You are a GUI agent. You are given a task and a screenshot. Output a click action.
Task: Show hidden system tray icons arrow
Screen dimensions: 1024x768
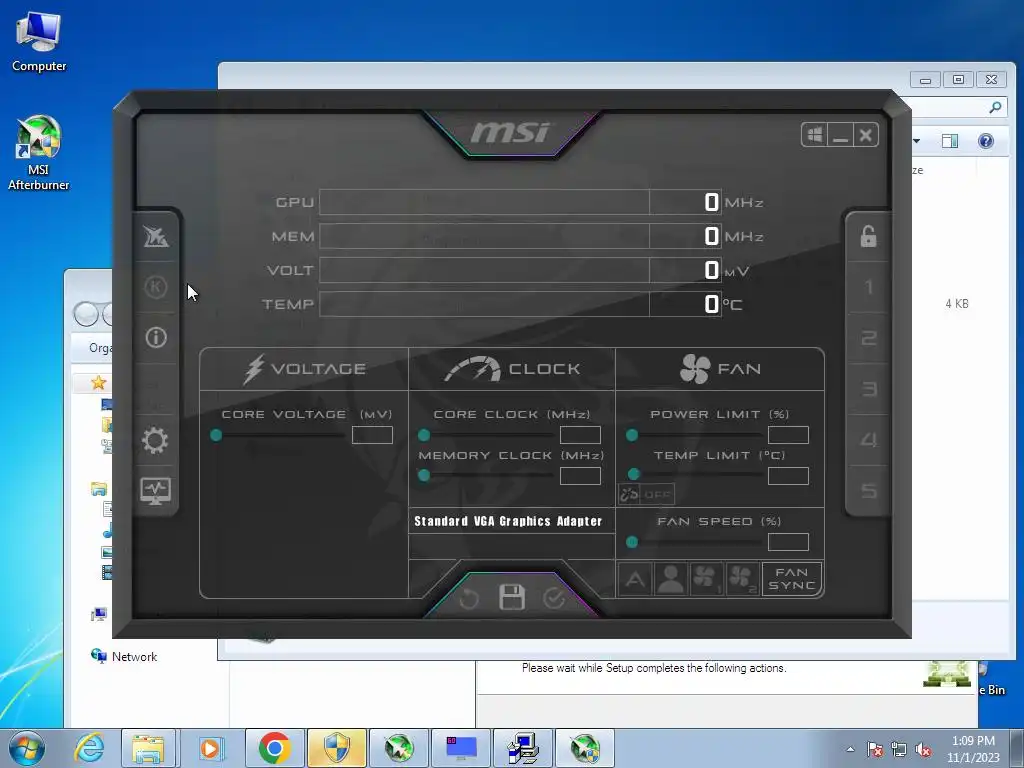(850, 749)
